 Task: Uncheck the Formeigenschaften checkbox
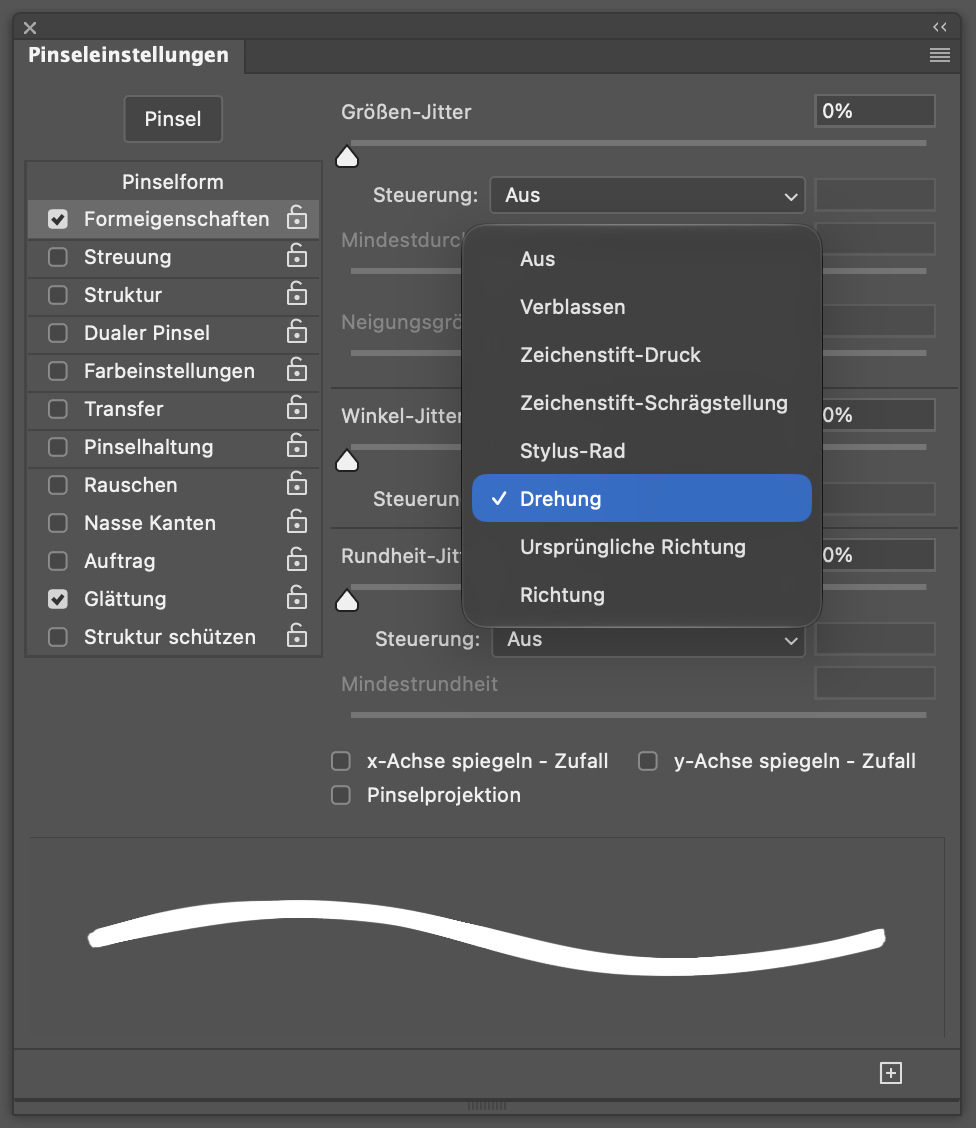click(x=58, y=219)
